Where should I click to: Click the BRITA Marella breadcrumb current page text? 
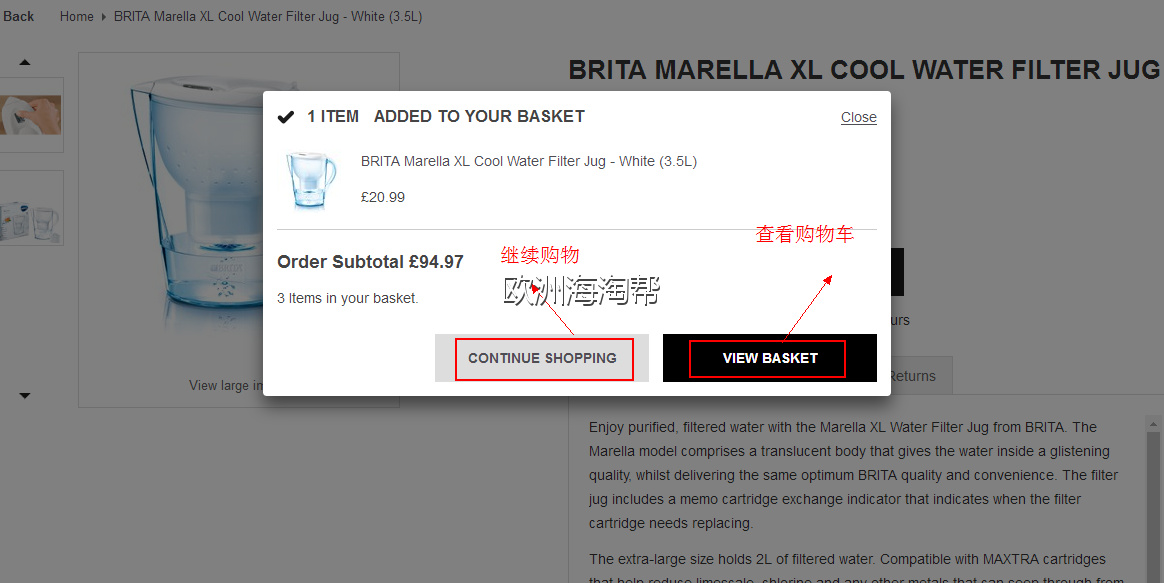click(268, 16)
